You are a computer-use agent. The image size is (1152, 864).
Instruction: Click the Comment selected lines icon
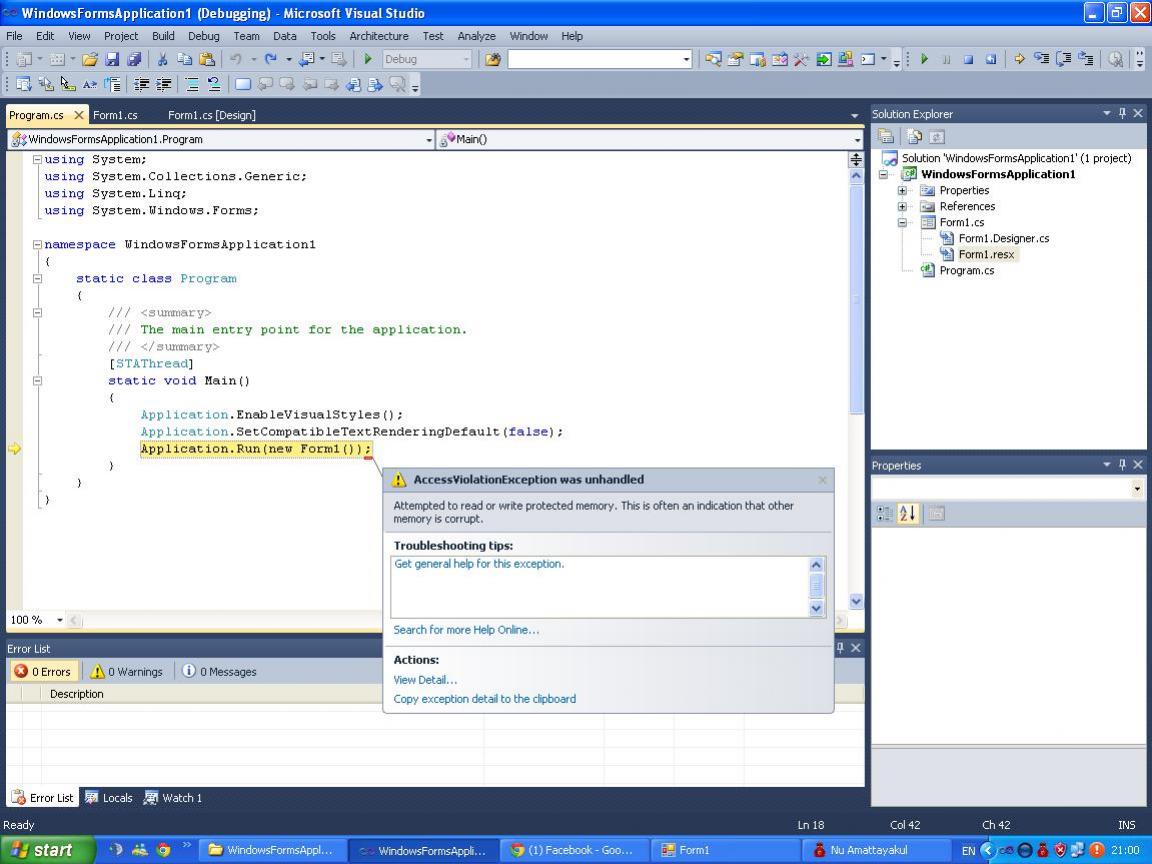pyautogui.click(x=192, y=84)
